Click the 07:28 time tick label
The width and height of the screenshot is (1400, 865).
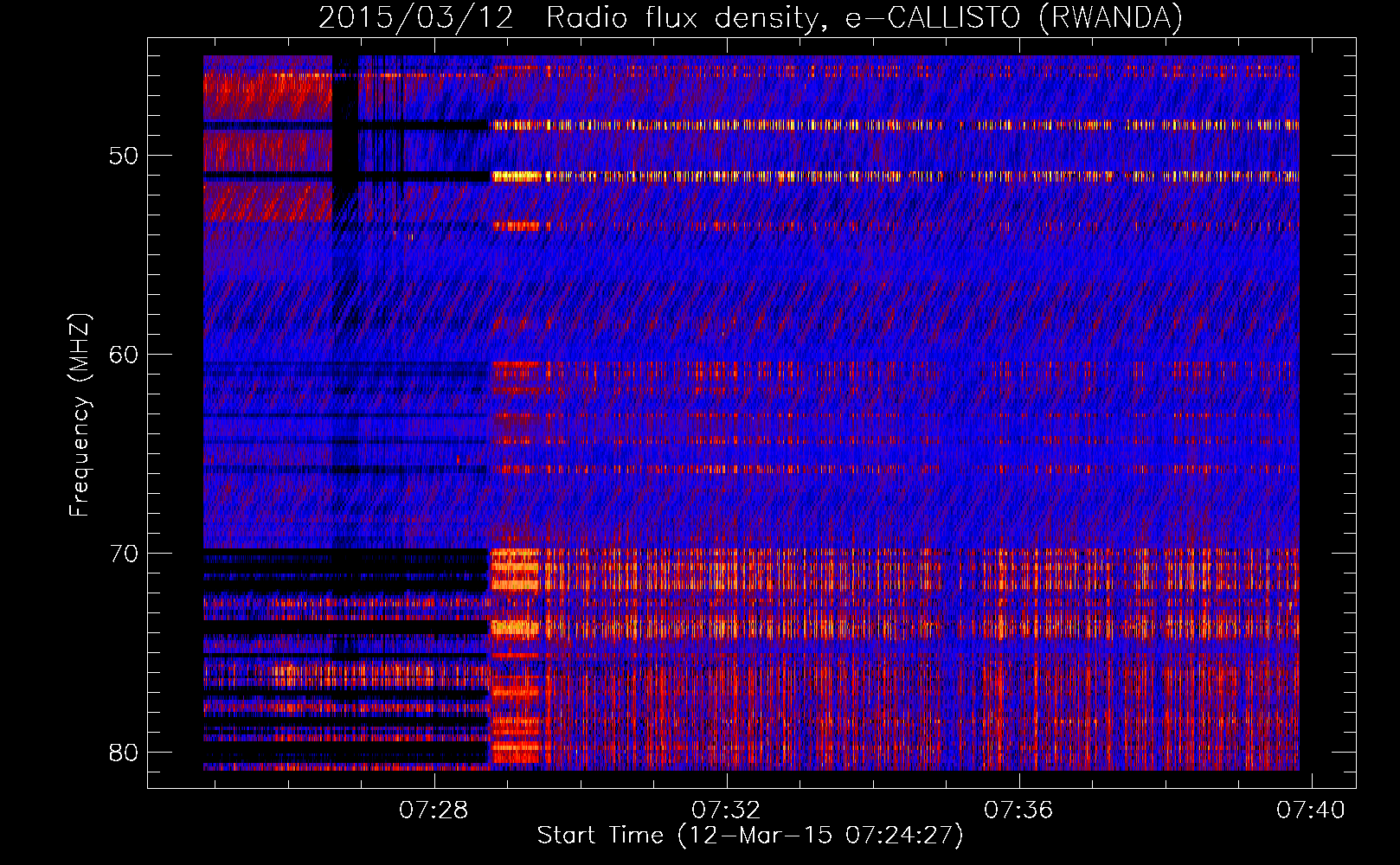[433, 810]
